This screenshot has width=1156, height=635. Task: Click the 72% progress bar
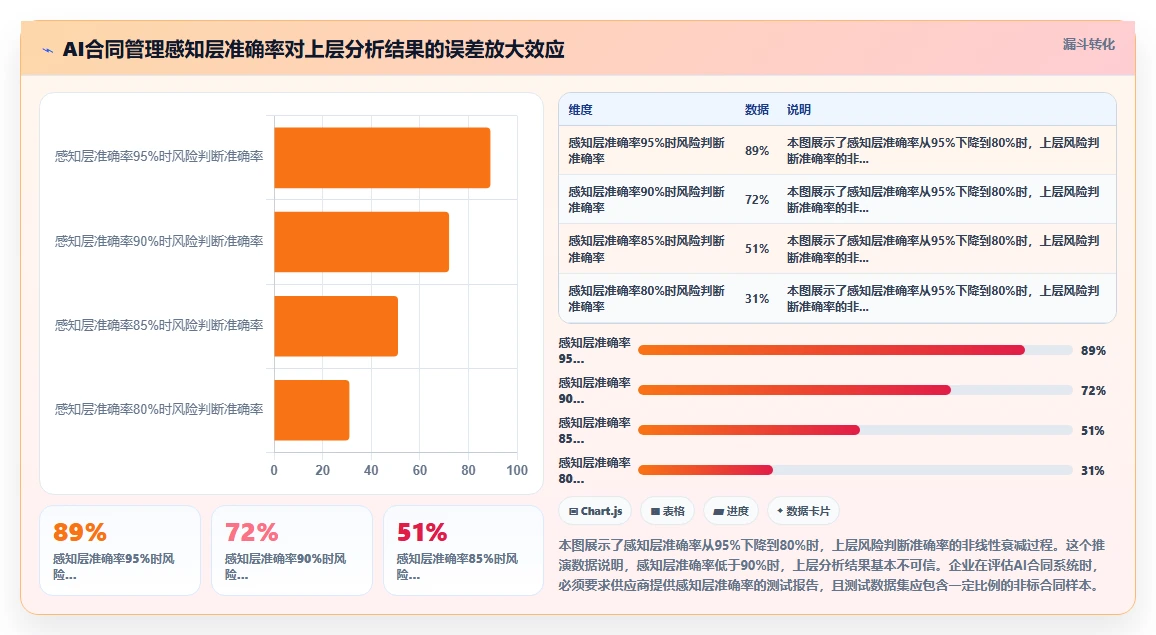coord(855,390)
